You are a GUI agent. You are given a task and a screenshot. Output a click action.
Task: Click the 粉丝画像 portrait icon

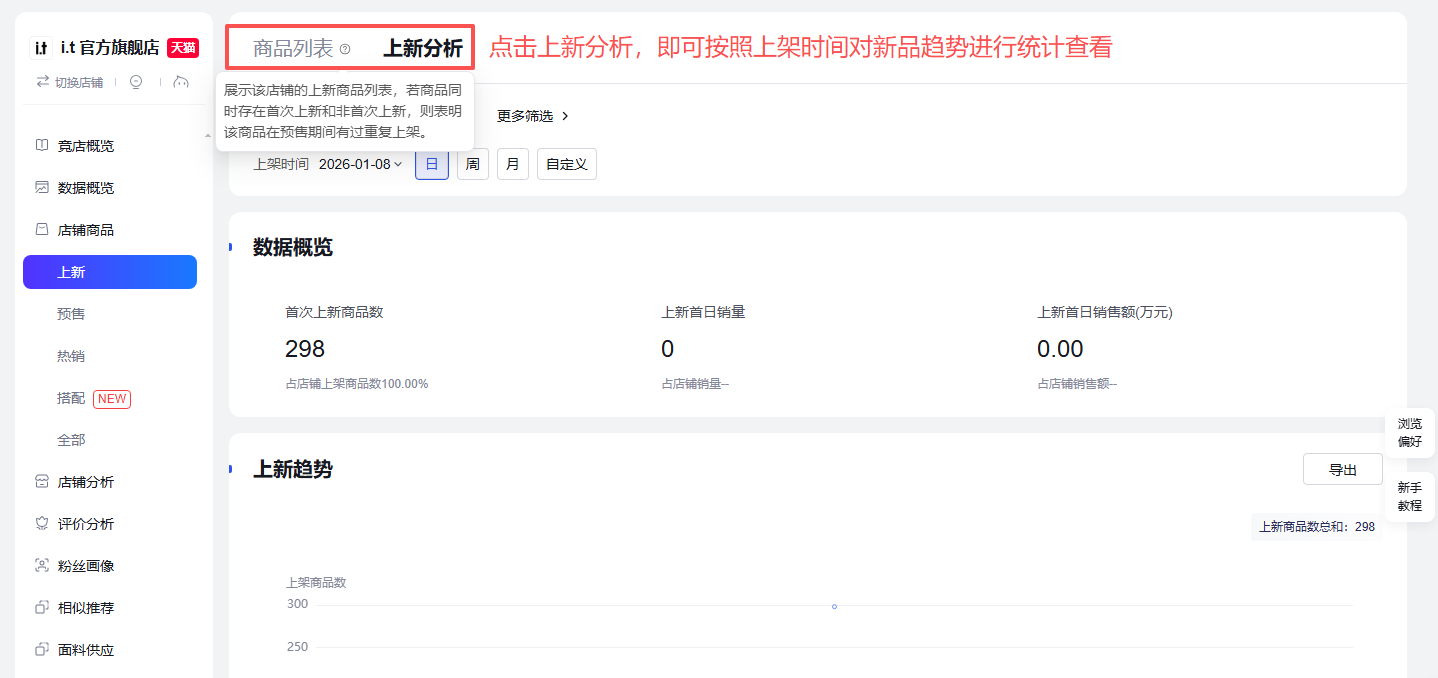click(x=42, y=565)
